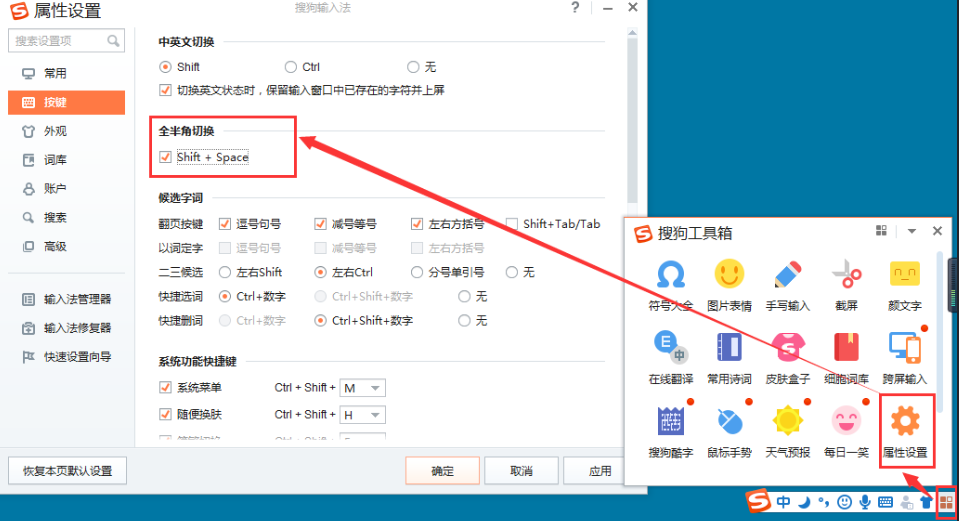Screen dimensions: 959x521
Task: Select 左右Shift for 二三候选
Action: (225, 272)
